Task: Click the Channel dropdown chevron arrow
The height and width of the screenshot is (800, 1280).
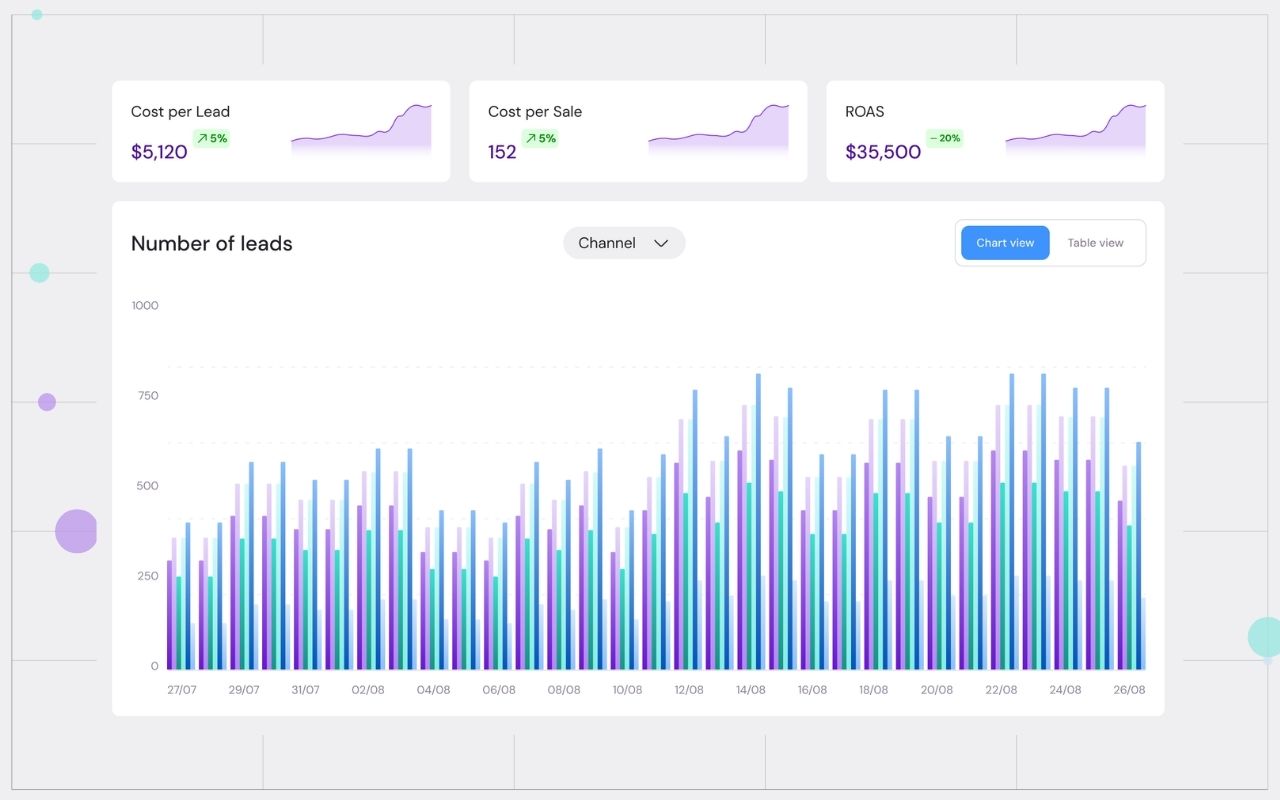Action: pyautogui.click(x=660, y=243)
